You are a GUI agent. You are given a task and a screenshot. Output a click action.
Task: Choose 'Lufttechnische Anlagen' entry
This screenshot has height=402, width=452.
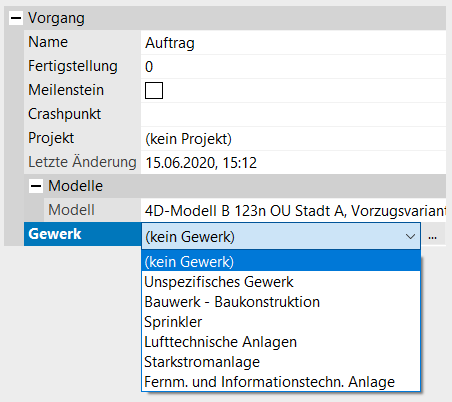coord(281,342)
